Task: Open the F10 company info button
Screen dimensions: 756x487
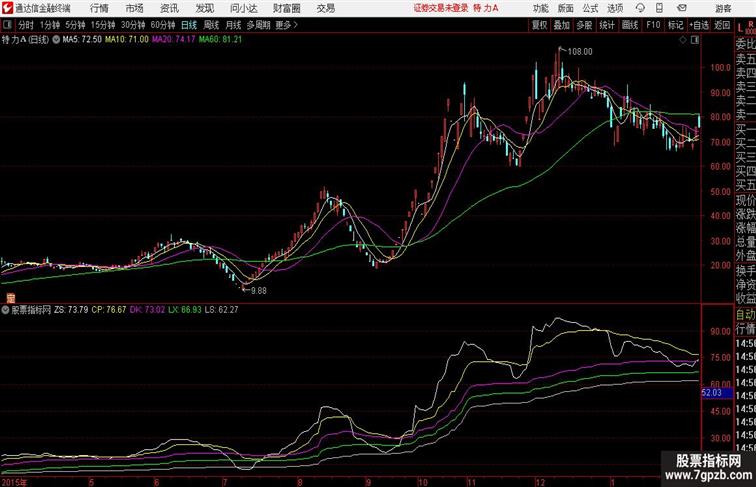Action: coord(653,25)
